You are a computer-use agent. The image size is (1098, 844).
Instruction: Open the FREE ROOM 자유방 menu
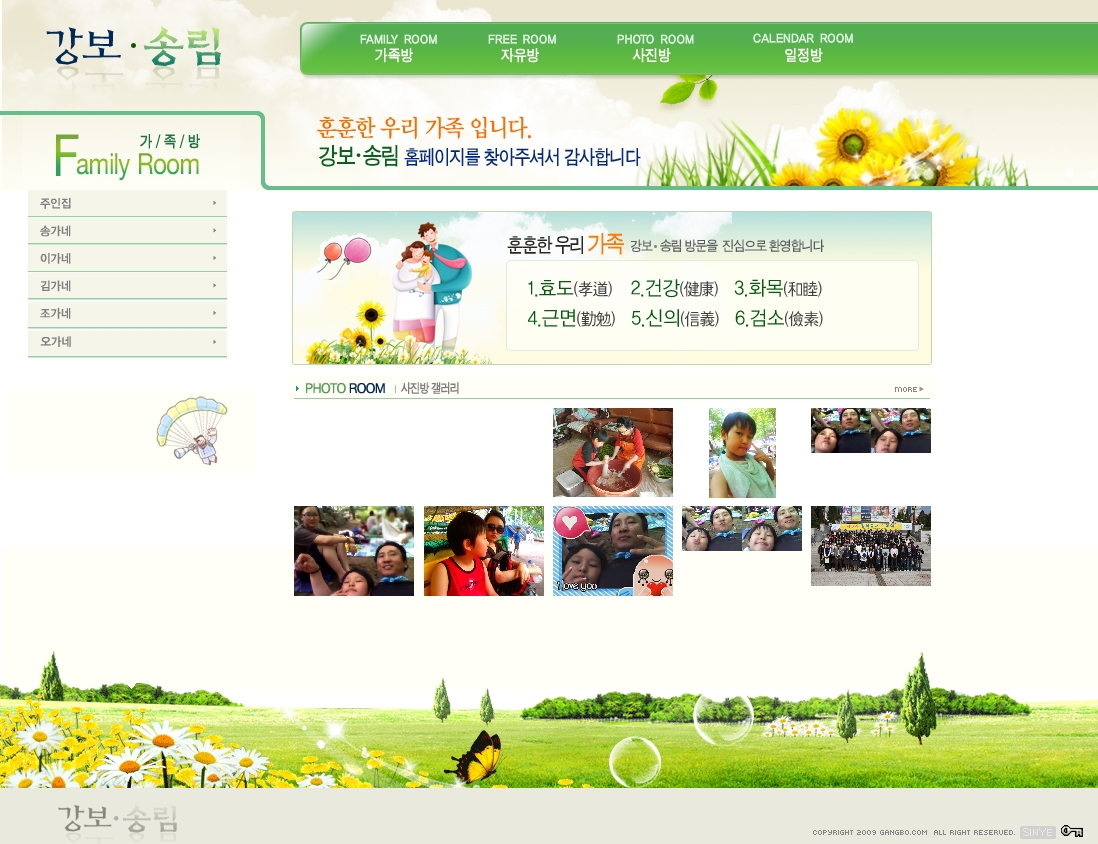tap(521, 47)
